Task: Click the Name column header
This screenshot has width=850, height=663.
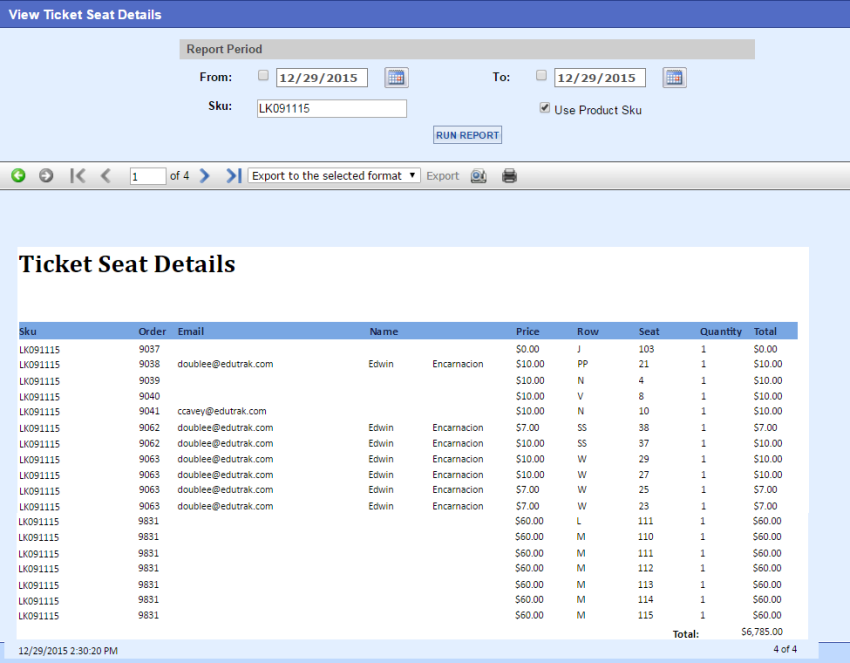Action: point(384,331)
